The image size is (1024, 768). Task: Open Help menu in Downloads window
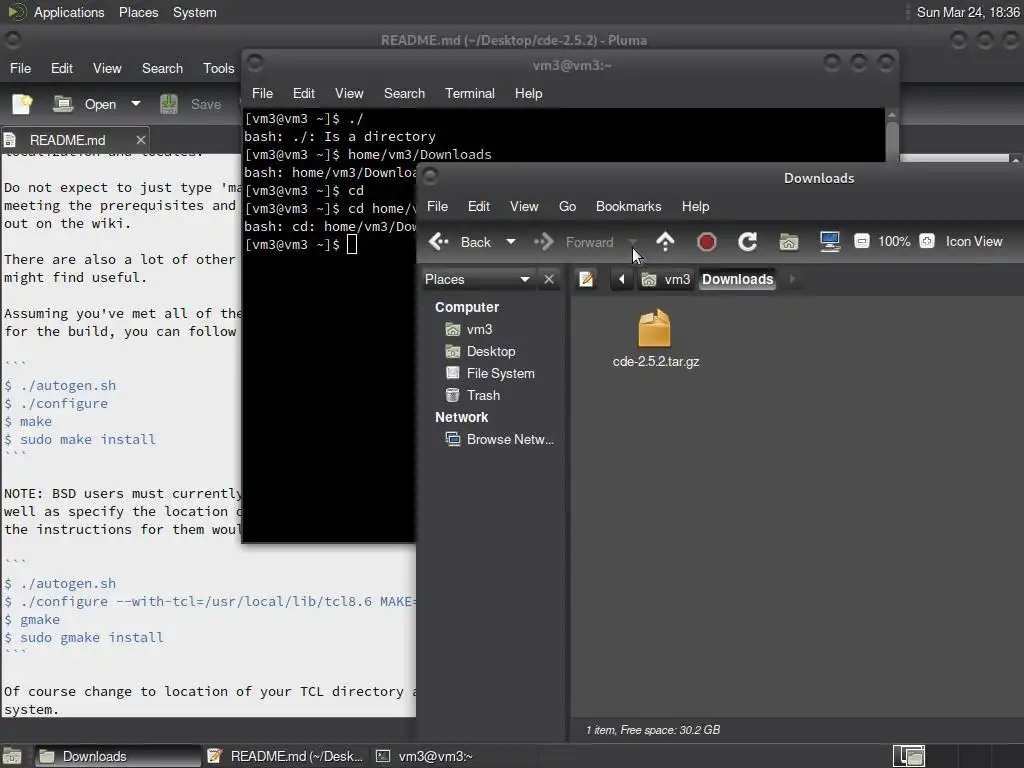696,206
